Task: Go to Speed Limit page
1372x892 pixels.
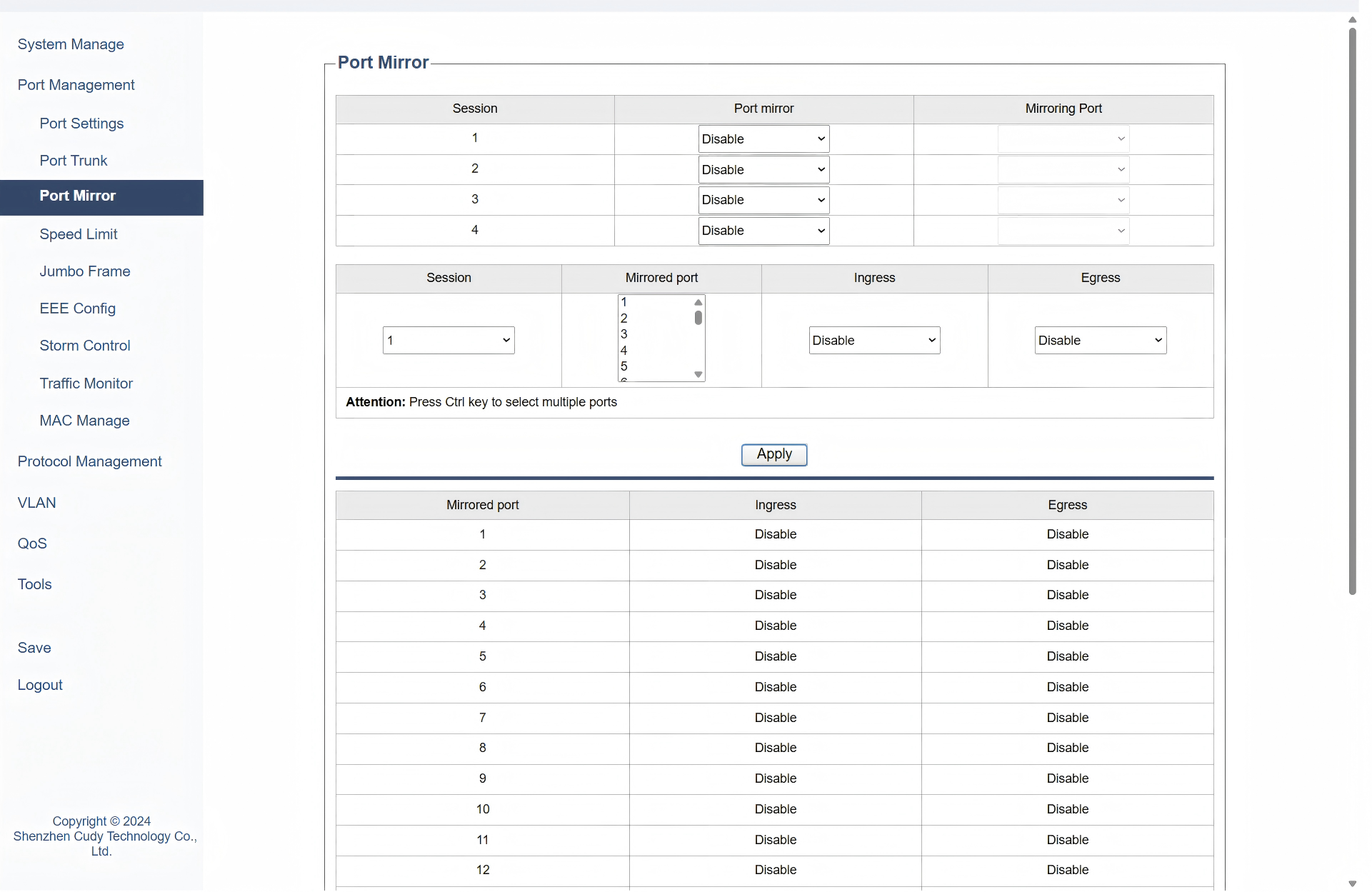Action: (x=79, y=234)
